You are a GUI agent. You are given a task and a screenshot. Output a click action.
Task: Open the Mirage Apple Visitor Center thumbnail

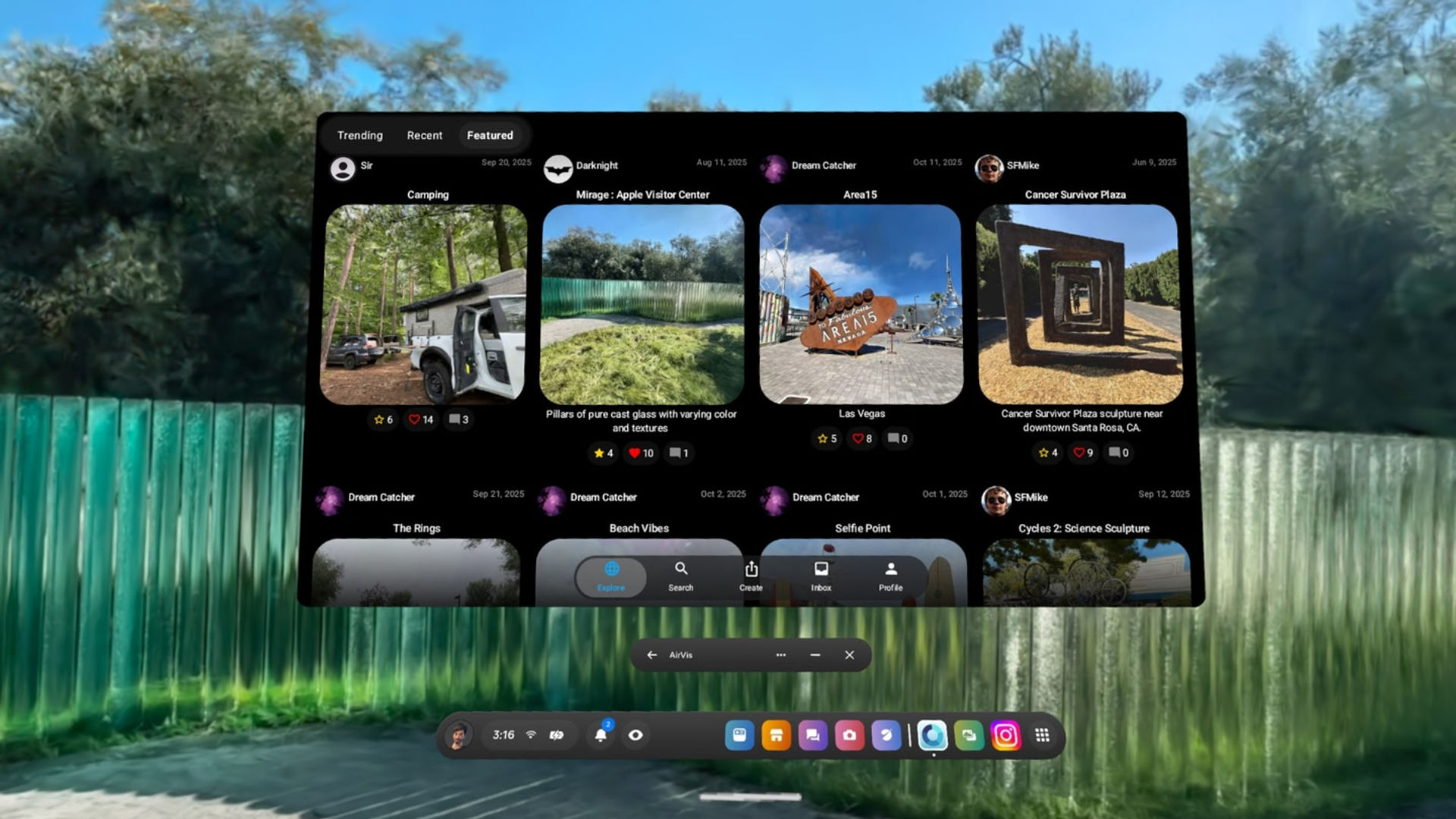[x=642, y=304]
